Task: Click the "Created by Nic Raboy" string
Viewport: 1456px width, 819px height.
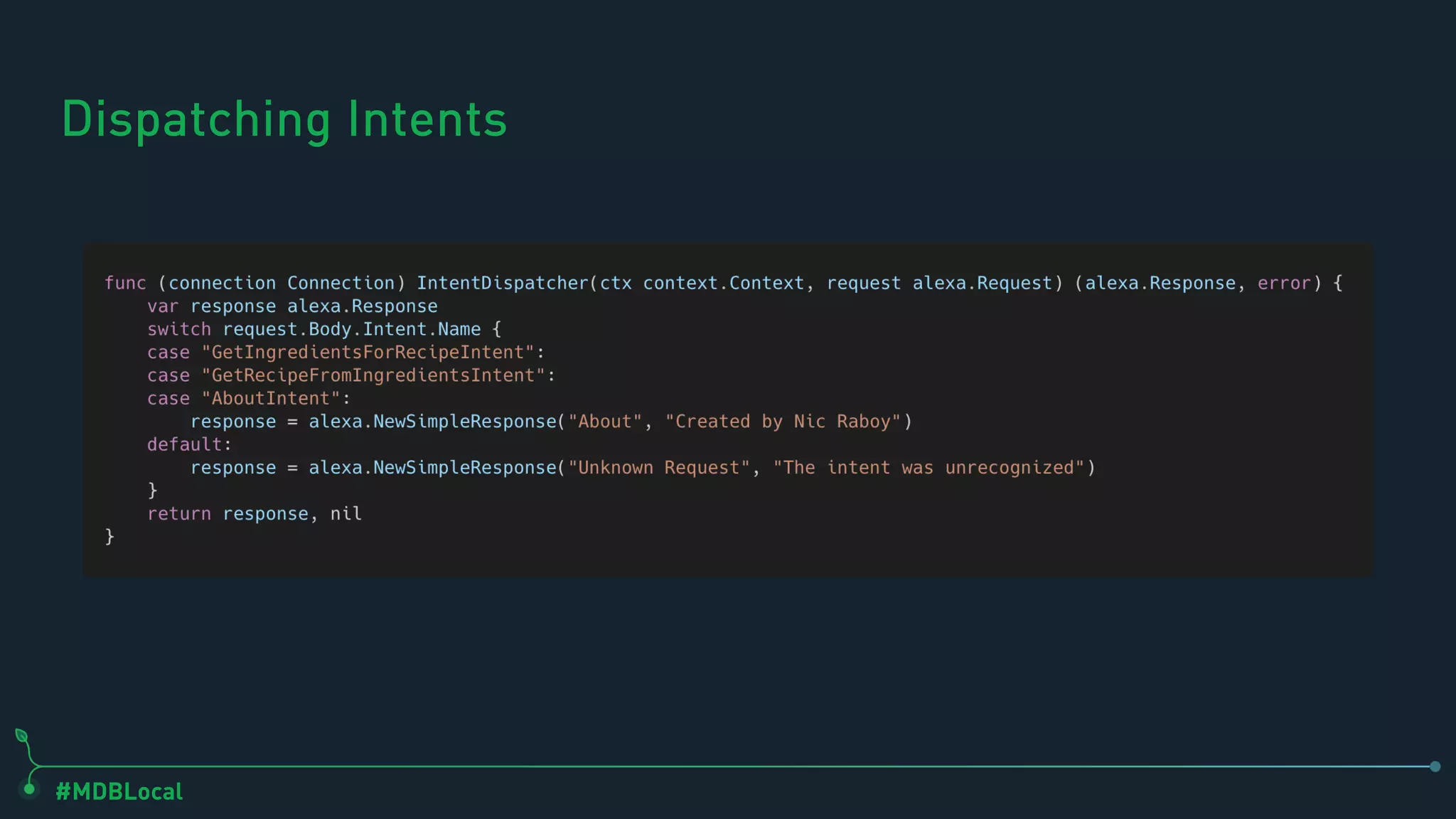Action: click(x=783, y=422)
